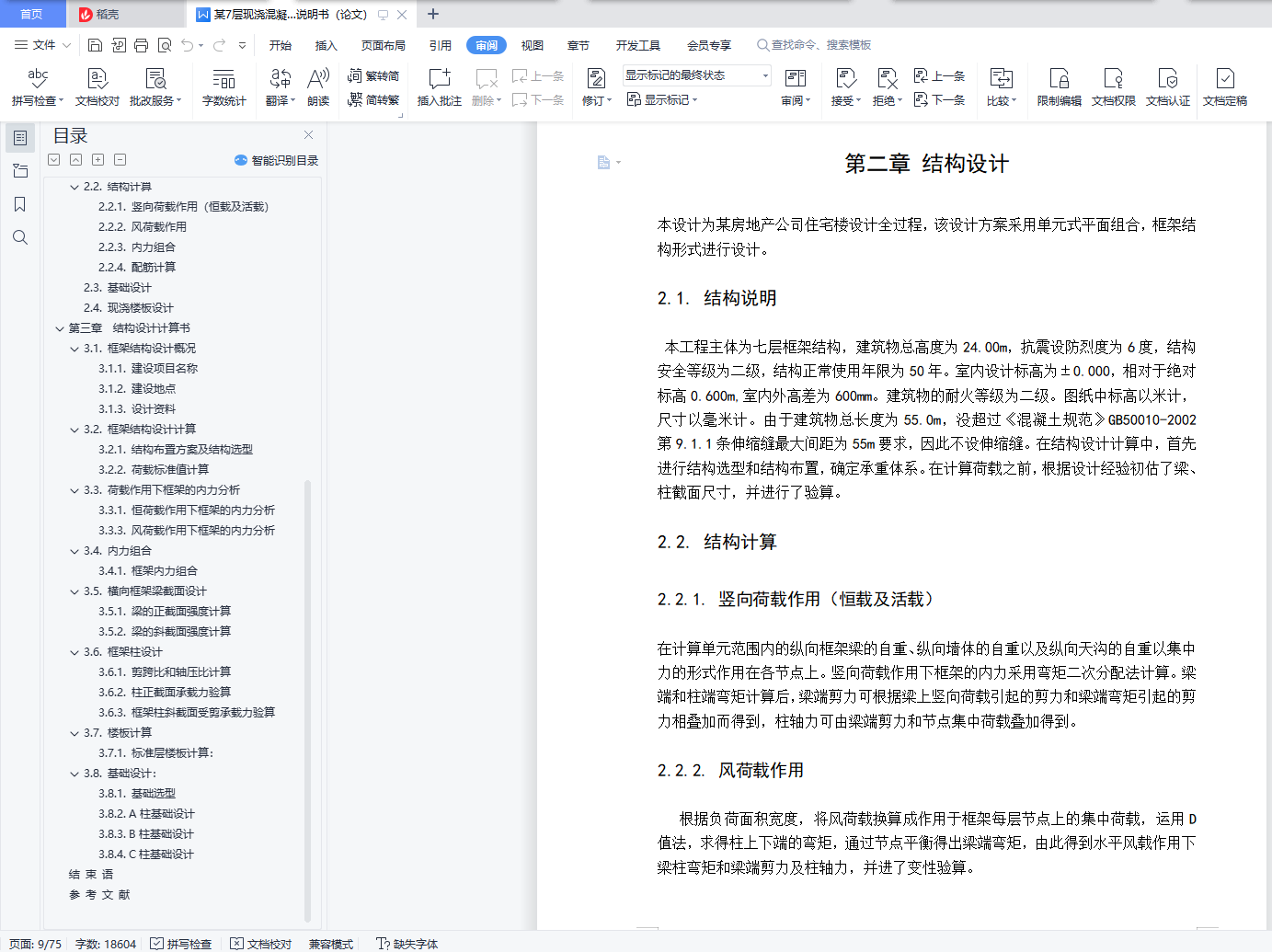This screenshot has width=1272, height=952.
Task: Switch to 首页 tab
Action: (32, 14)
